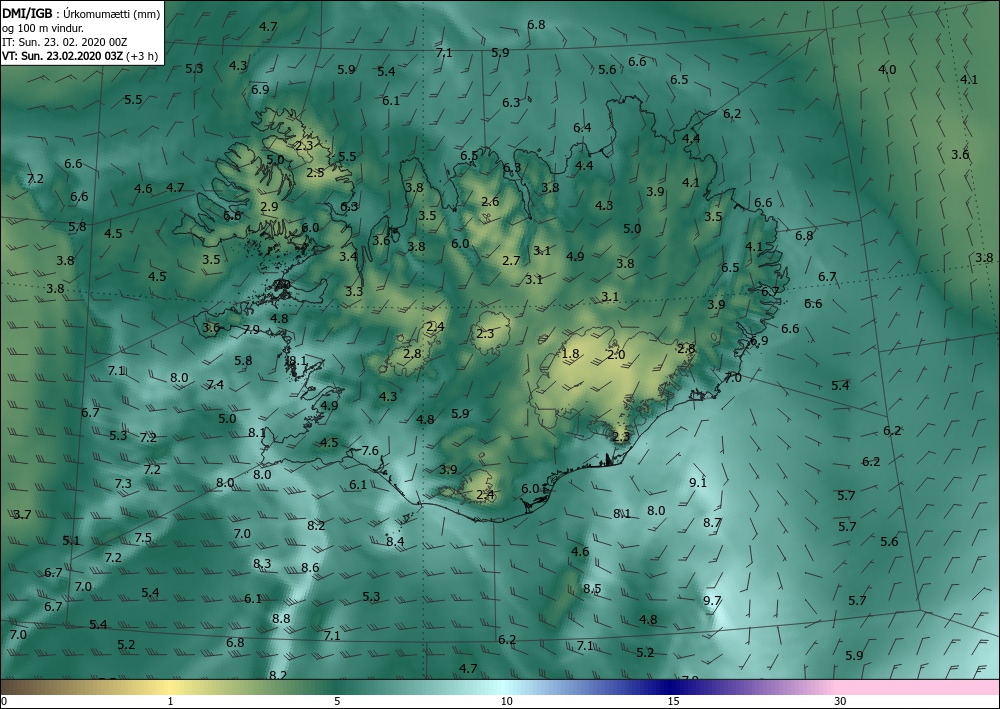The image size is (1000, 709).
Task: Select the 2.0 value on the glacier
Action: 616,355
